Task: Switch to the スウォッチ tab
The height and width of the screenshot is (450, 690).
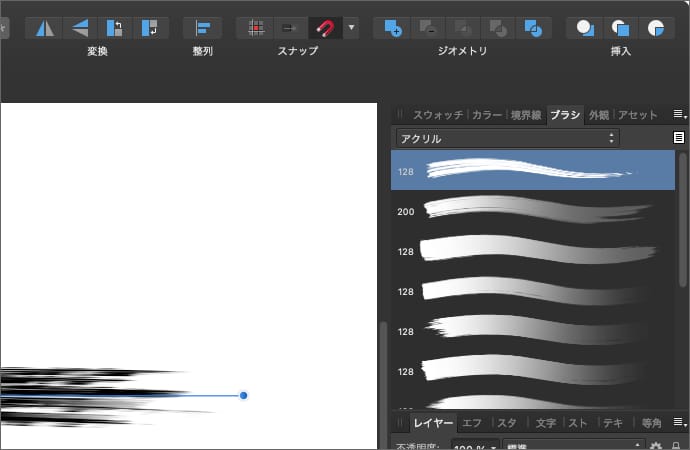Action: point(436,115)
